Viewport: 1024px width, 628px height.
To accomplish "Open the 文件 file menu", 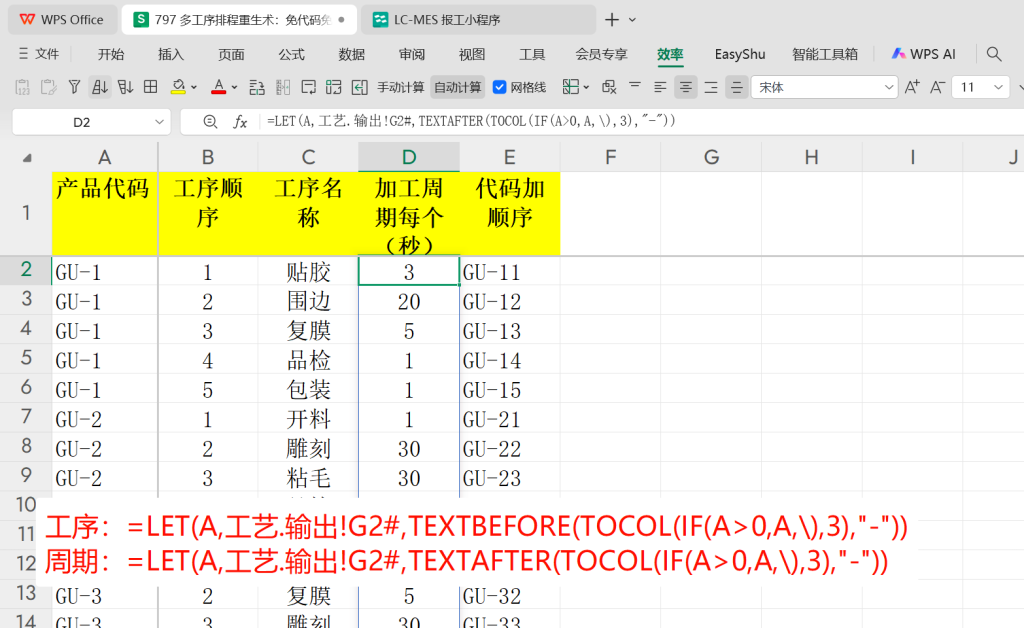I will 40,54.
